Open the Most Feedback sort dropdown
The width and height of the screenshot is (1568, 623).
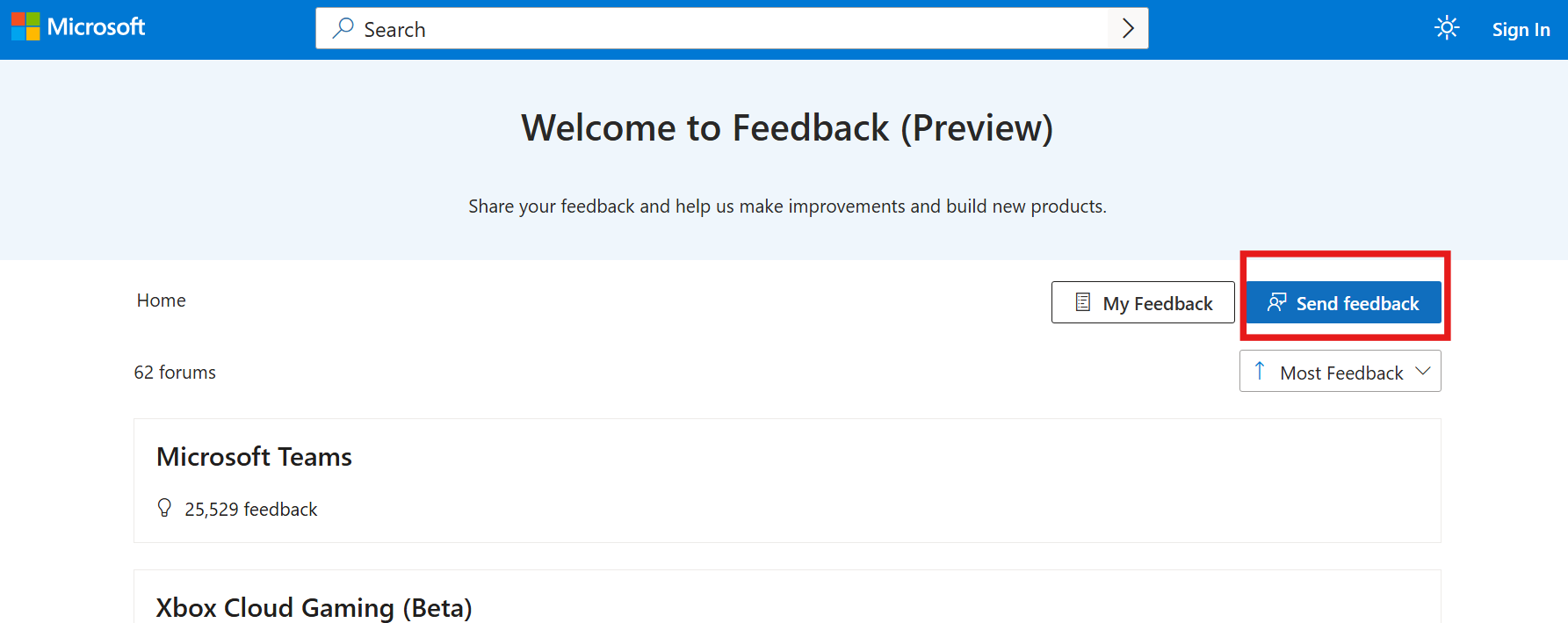pyautogui.click(x=1340, y=371)
